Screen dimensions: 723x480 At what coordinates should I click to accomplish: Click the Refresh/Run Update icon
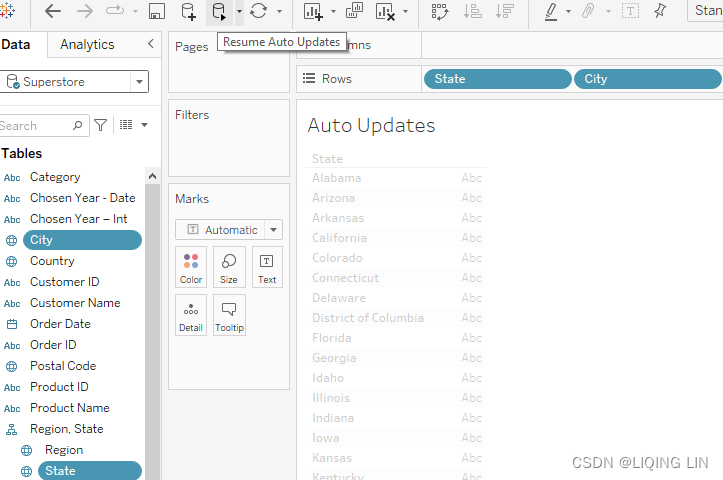259,11
